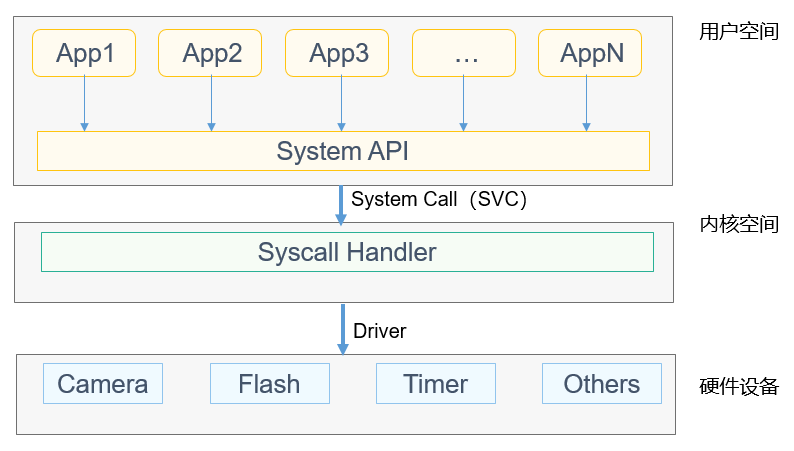This screenshot has width=794, height=451.
Task: Select the Camera hardware box
Action: (103, 384)
